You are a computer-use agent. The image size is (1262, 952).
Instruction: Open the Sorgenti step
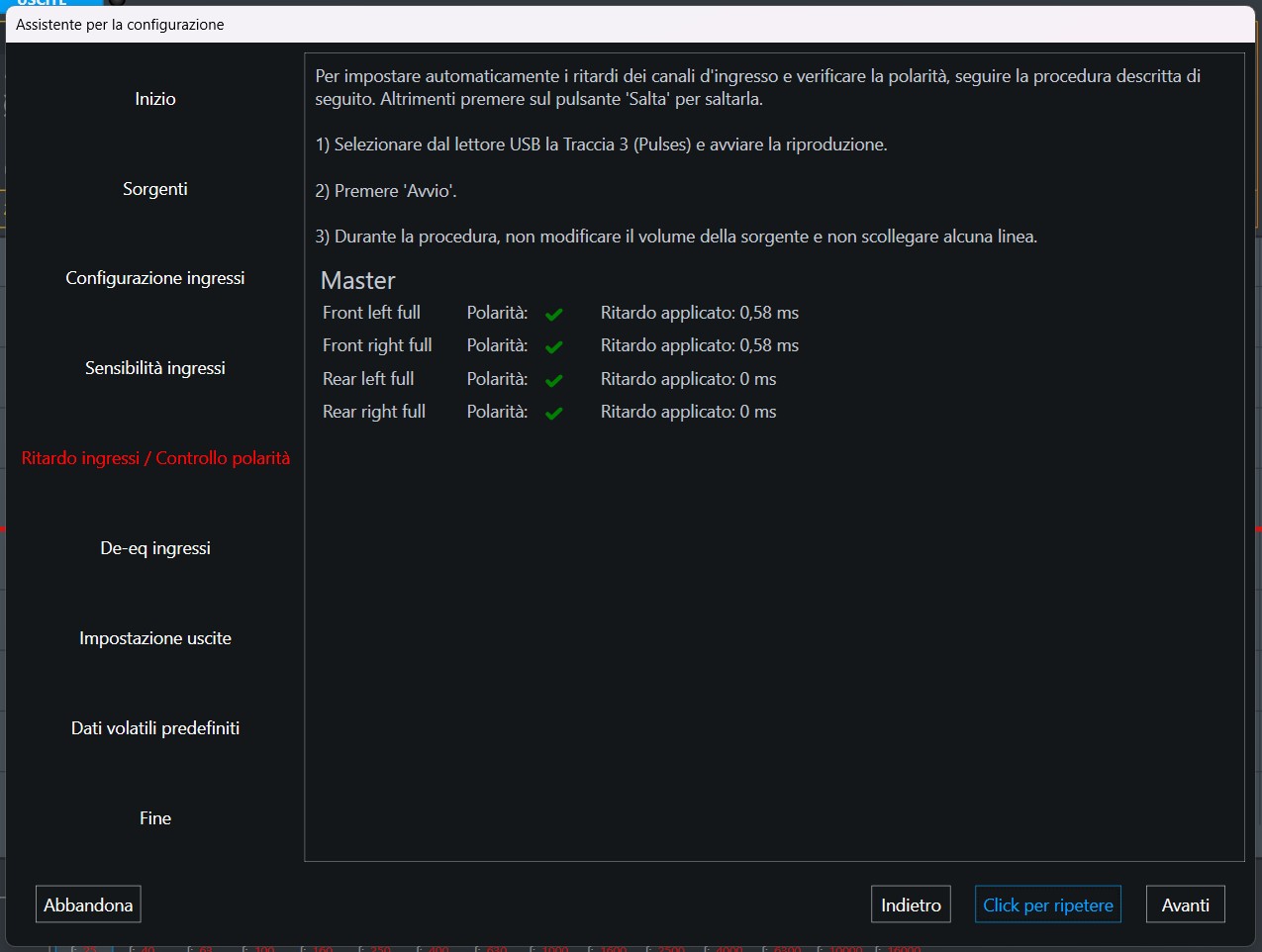click(155, 189)
